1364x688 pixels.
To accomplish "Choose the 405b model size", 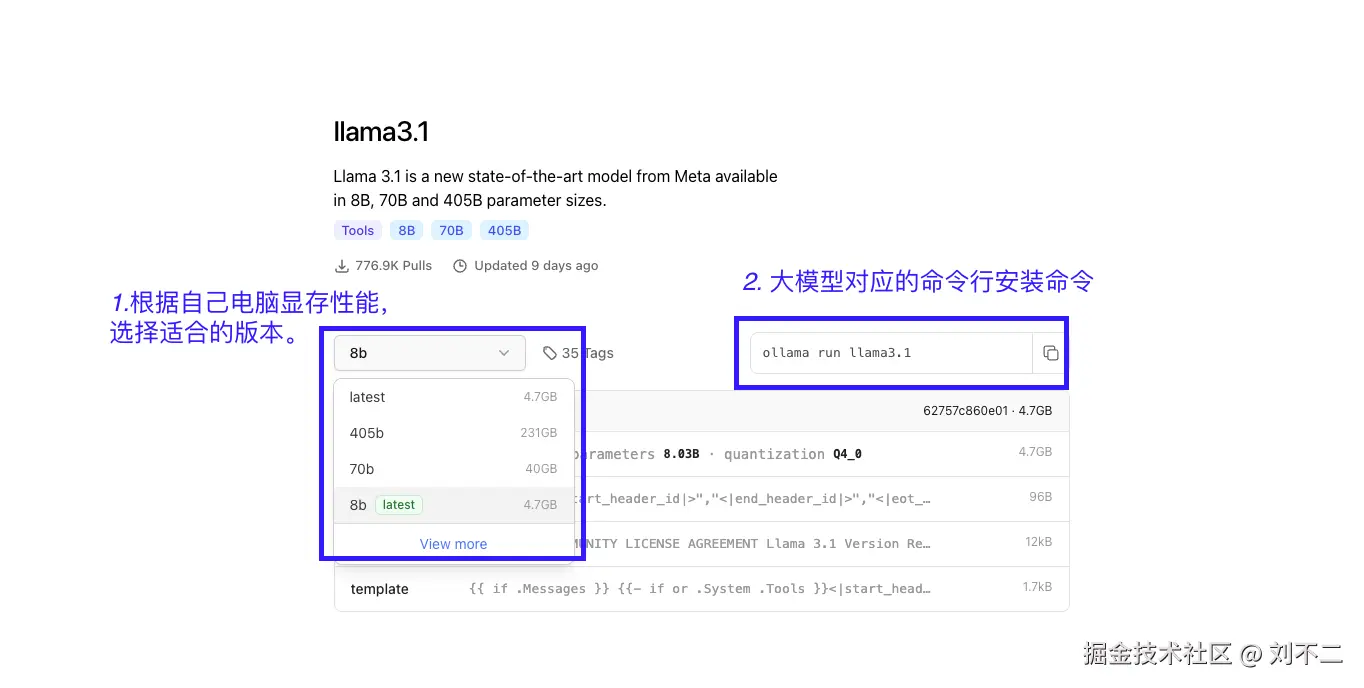I will point(454,433).
